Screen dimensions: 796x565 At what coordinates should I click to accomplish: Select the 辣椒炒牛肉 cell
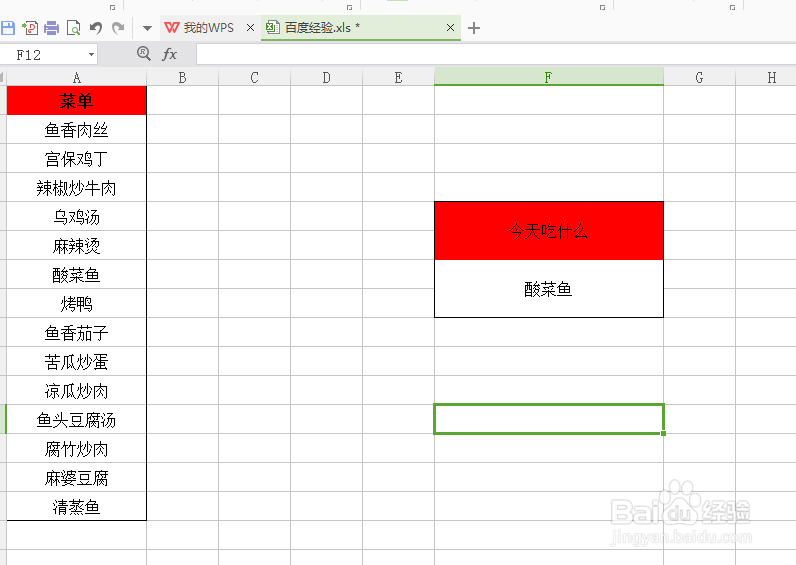pos(77,188)
